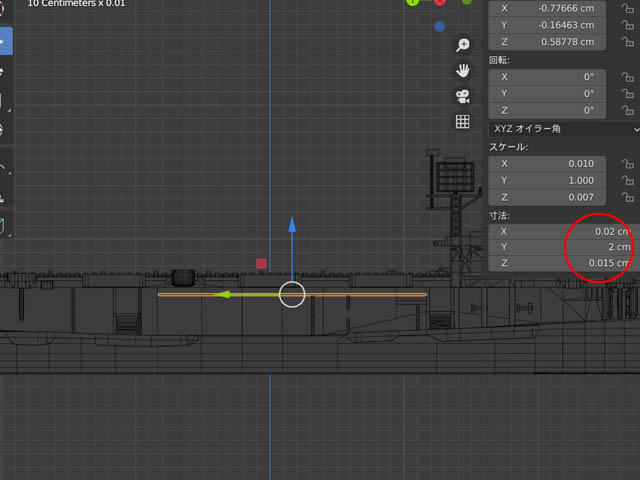Viewport: 640px width, 480px height.
Task: Select the Measure tool in left toolbar
Action: 4,197
